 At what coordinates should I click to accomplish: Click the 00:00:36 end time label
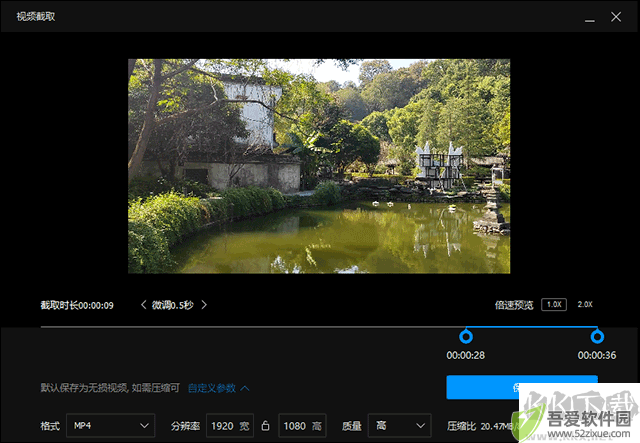click(x=597, y=355)
